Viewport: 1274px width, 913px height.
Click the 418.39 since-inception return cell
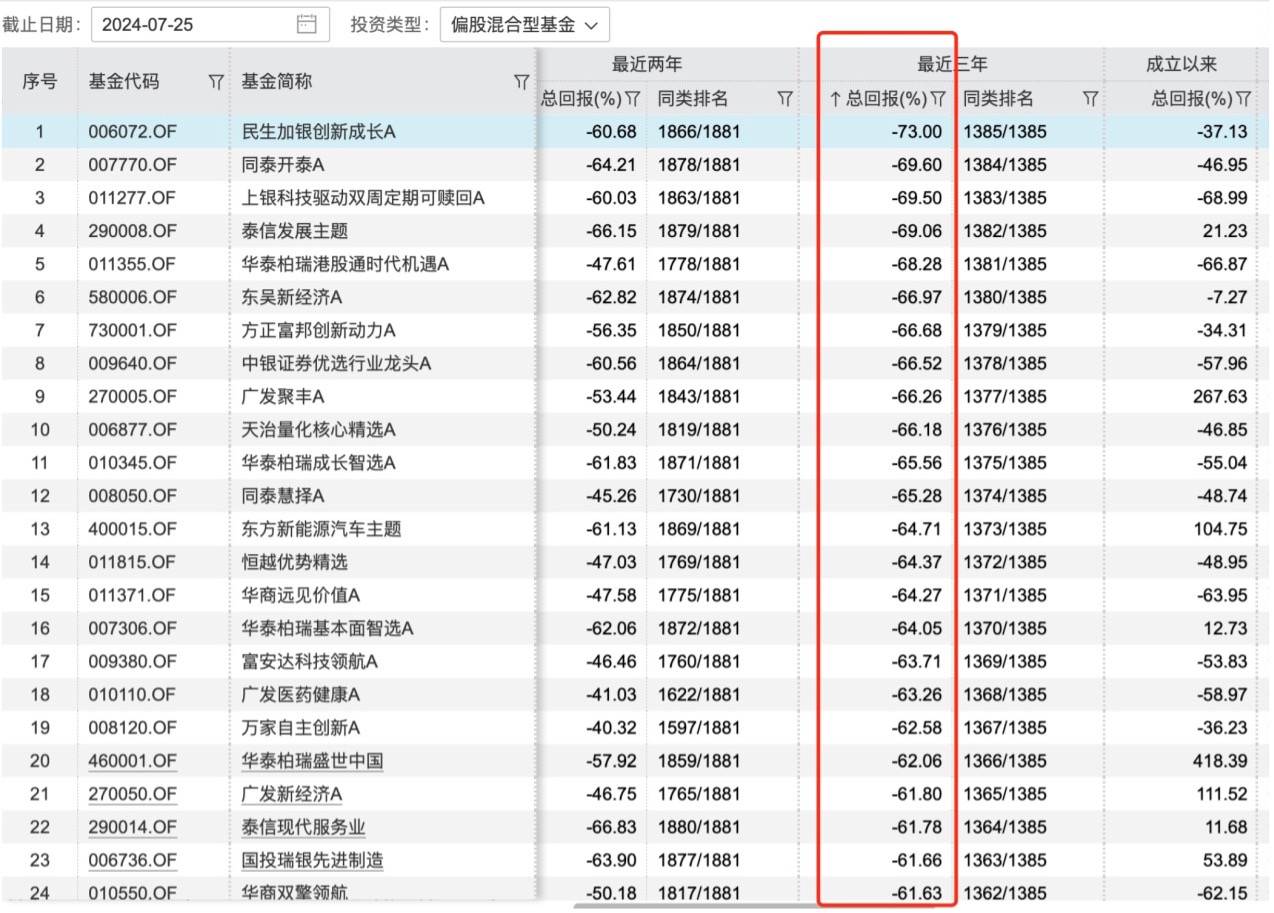tap(1220, 761)
